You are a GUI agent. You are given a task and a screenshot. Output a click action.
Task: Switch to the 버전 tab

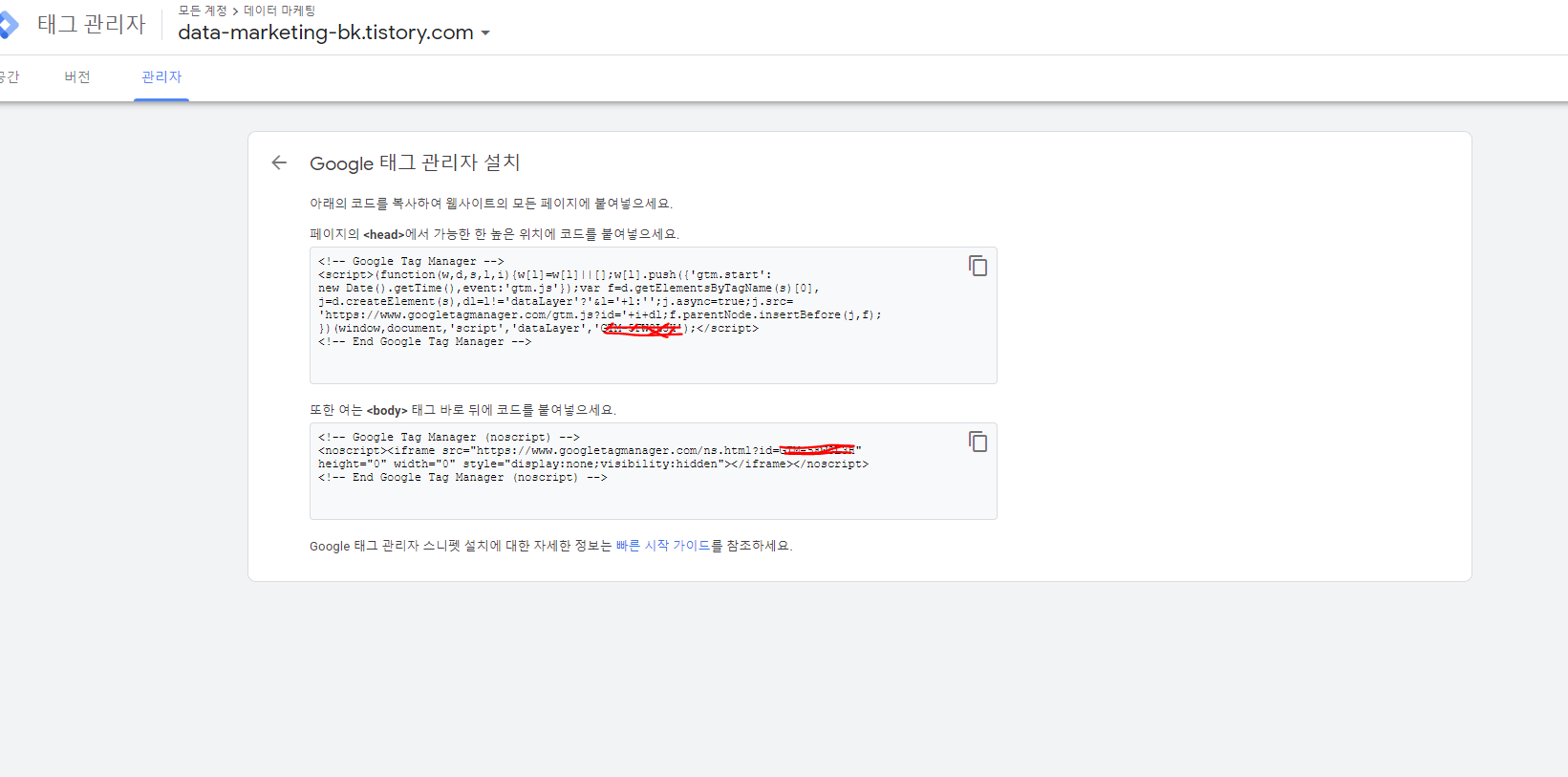pyautogui.click(x=77, y=77)
